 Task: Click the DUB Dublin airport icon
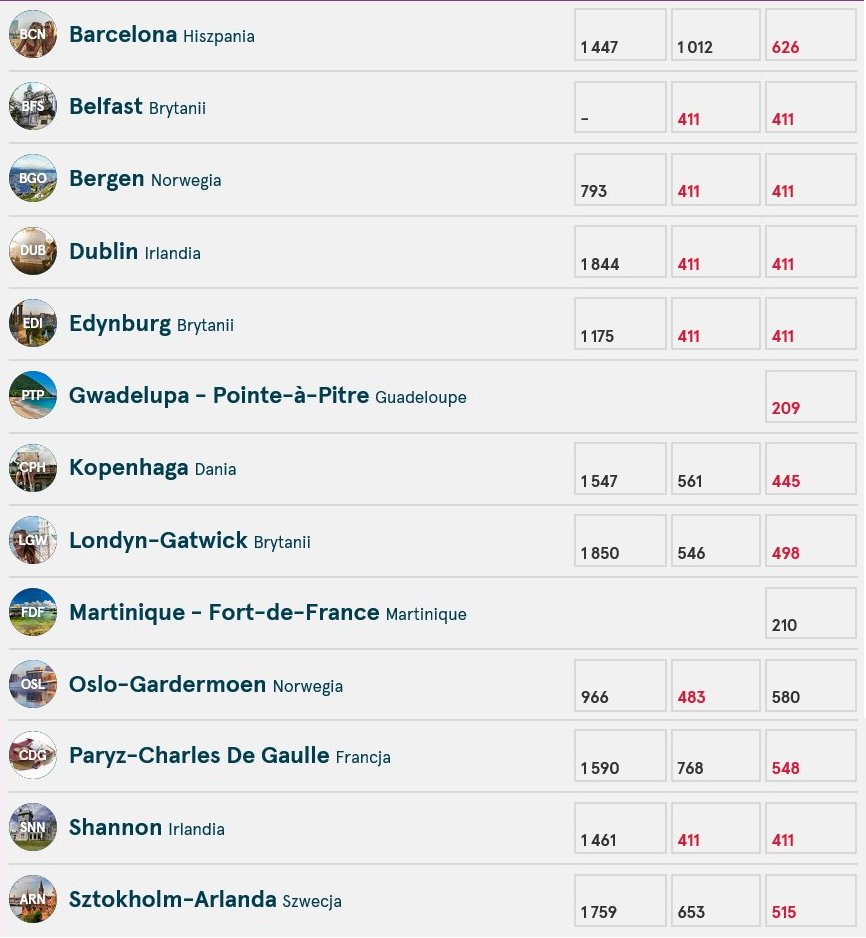tap(33, 251)
